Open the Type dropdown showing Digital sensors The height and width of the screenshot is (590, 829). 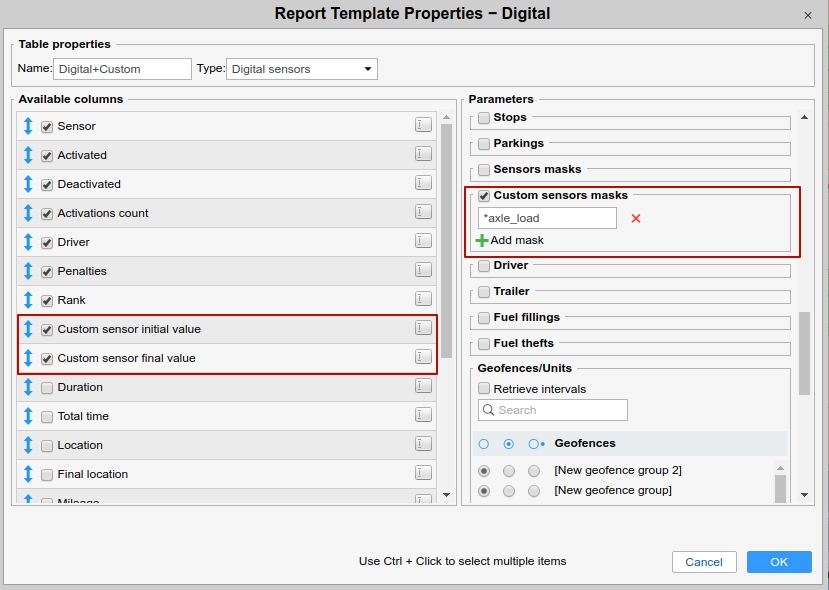click(x=301, y=69)
